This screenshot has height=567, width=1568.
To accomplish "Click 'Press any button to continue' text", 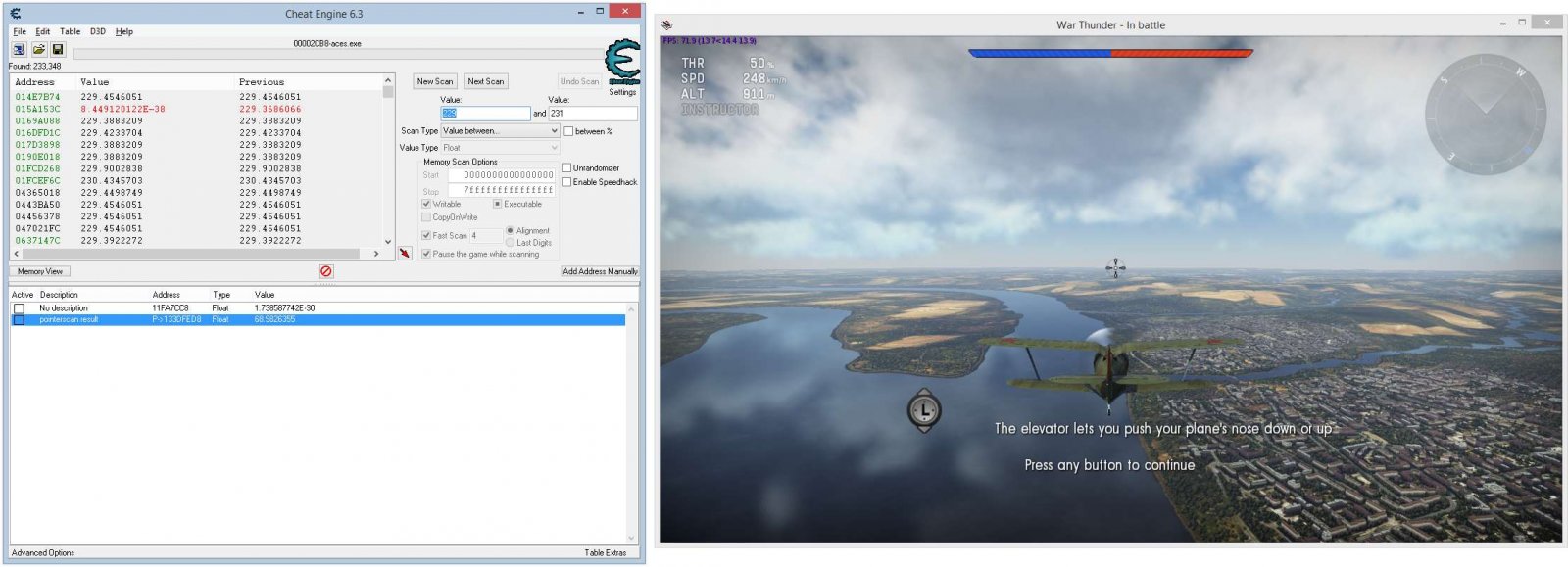I will click(1109, 466).
